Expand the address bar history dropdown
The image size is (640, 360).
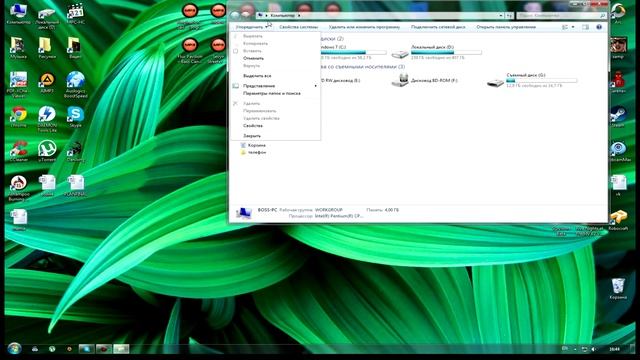click(501, 16)
